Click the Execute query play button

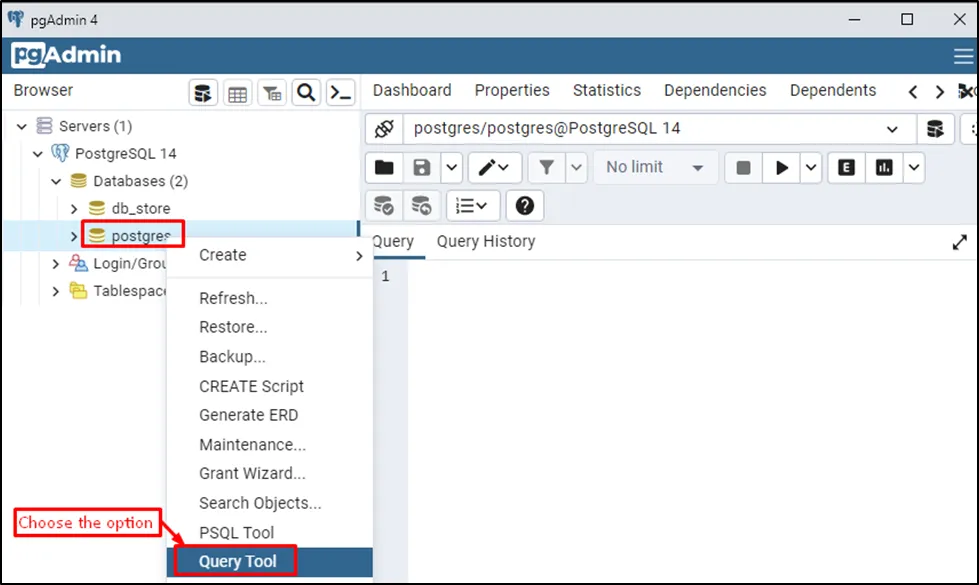781,168
